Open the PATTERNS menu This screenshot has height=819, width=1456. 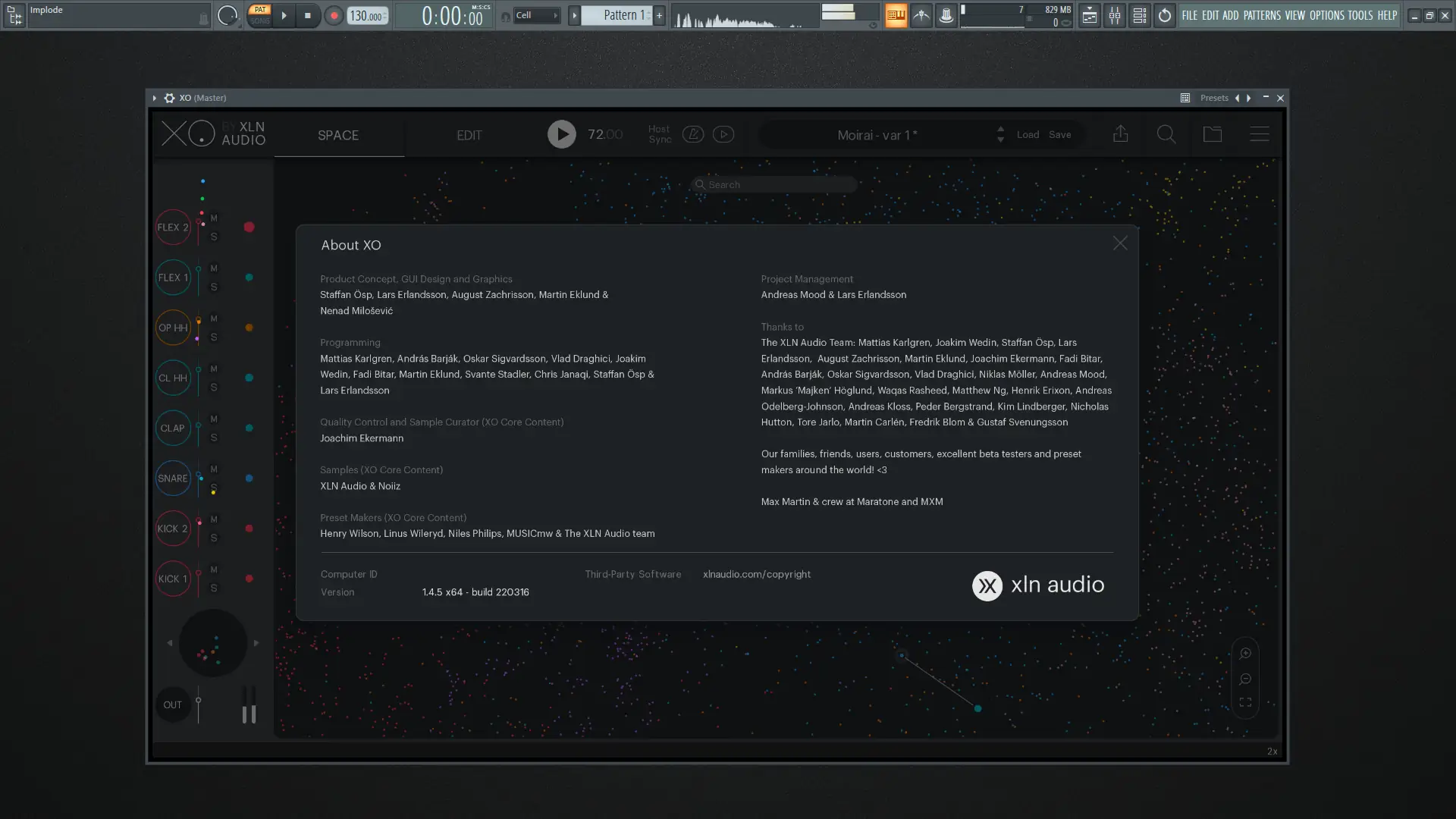tap(1261, 15)
